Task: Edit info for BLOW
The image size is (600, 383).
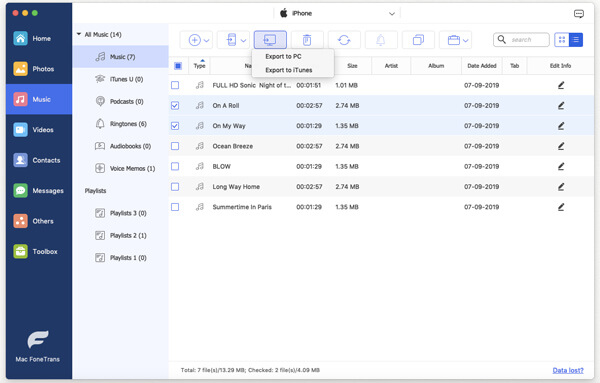Action: 561,166
